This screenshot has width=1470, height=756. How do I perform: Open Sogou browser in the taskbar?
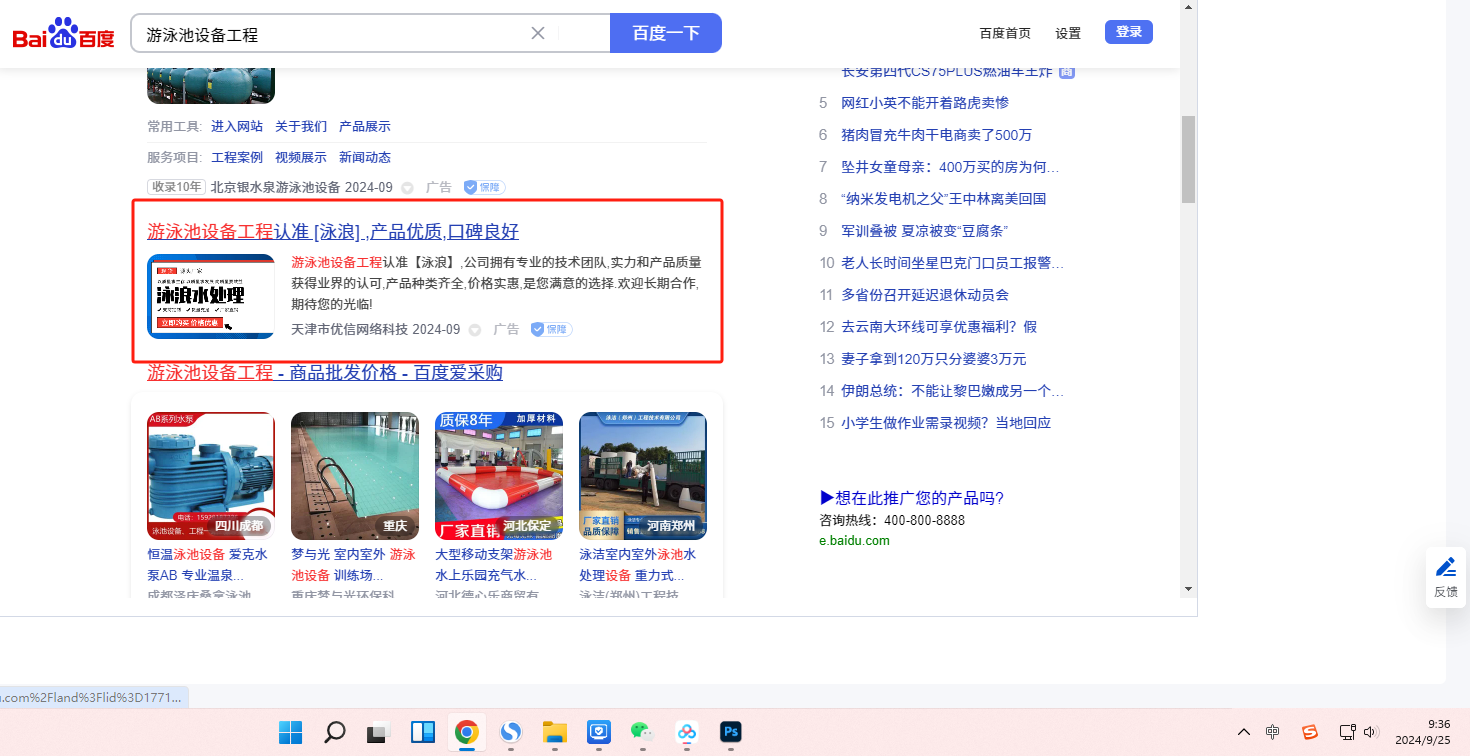[511, 732]
